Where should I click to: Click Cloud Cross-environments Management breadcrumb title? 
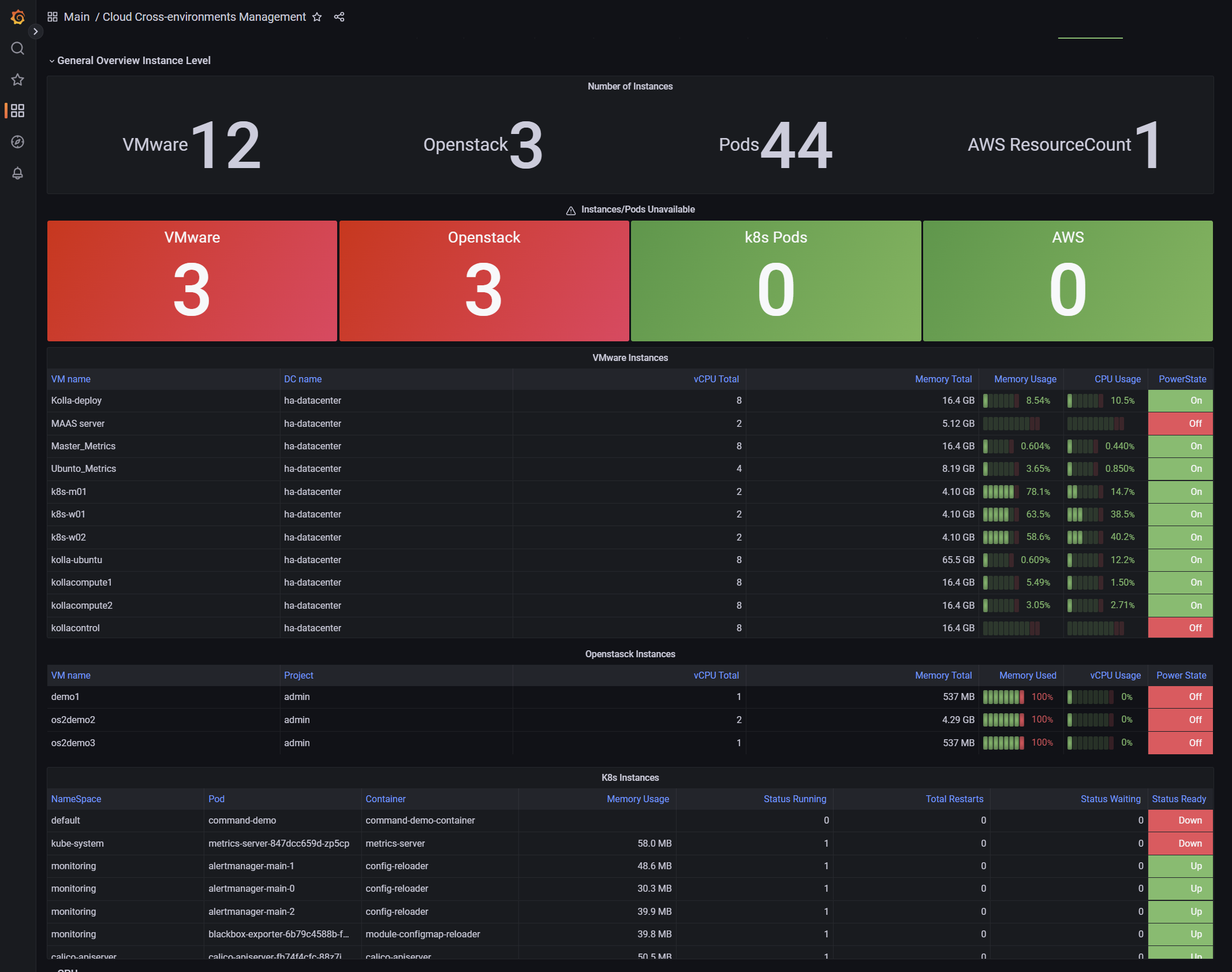click(204, 17)
